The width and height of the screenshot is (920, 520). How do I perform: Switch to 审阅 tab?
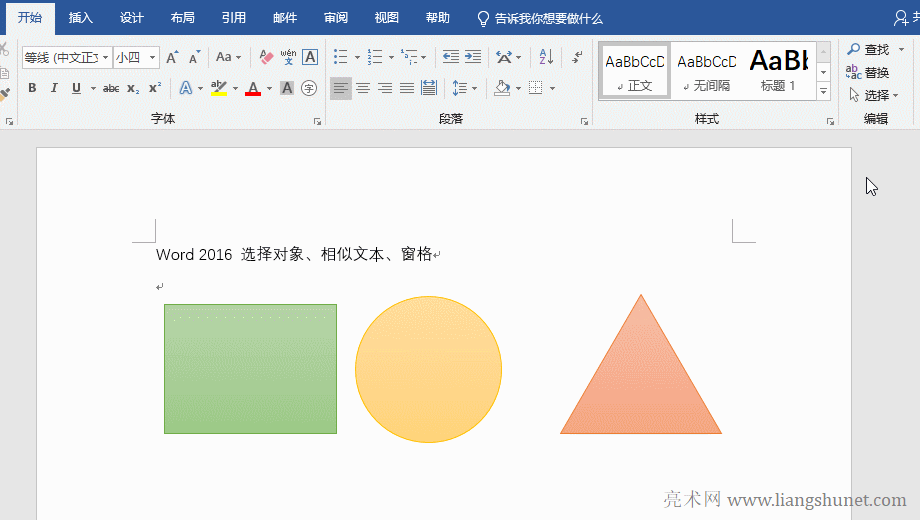(x=336, y=18)
